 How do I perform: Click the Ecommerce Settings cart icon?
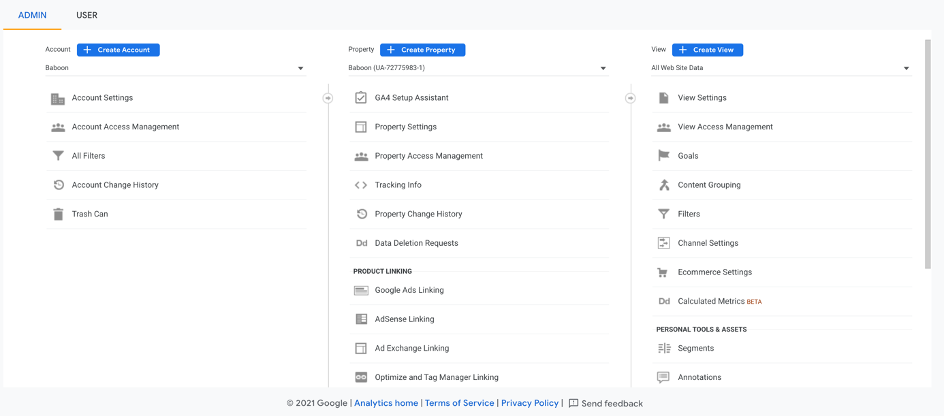click(x=663, y=272)
